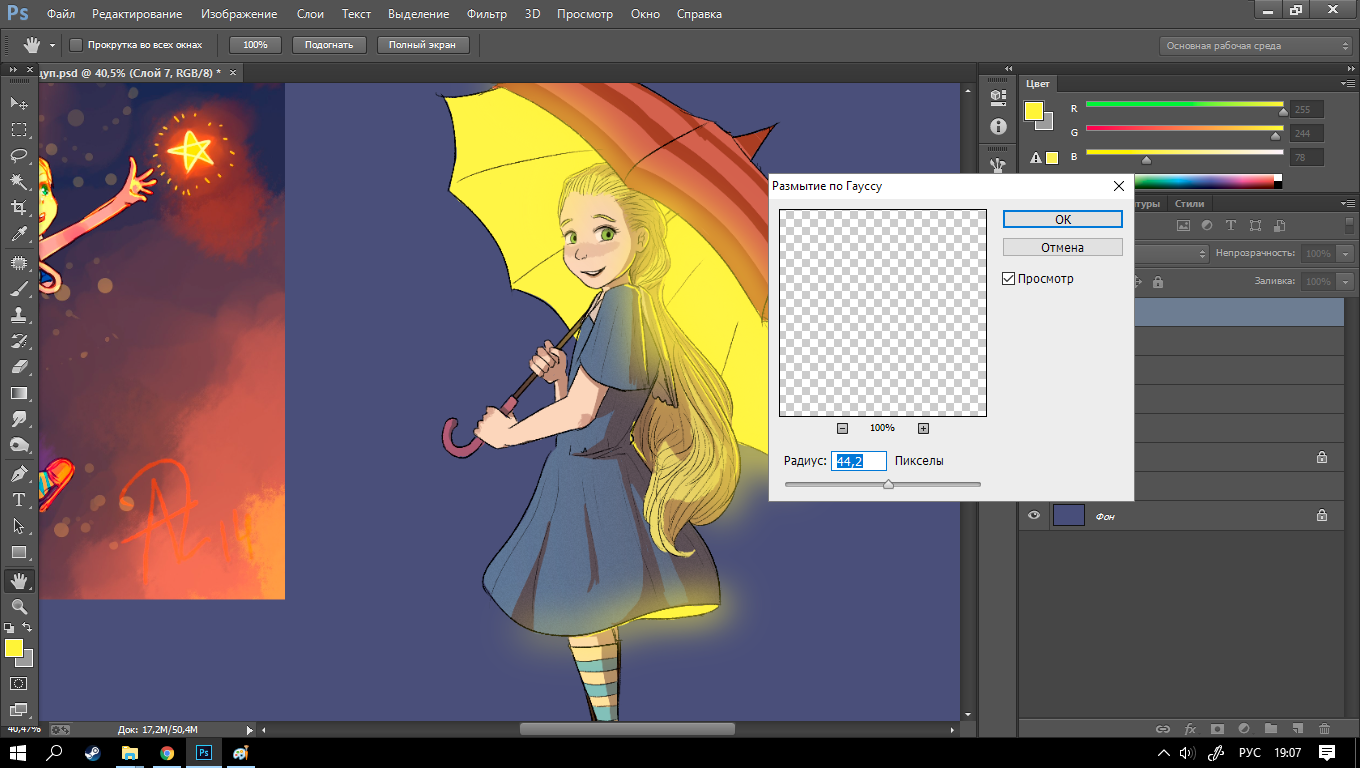Select the History Brush tool
The width and height of the screenshot is (1360, 768).
[19, 341]
